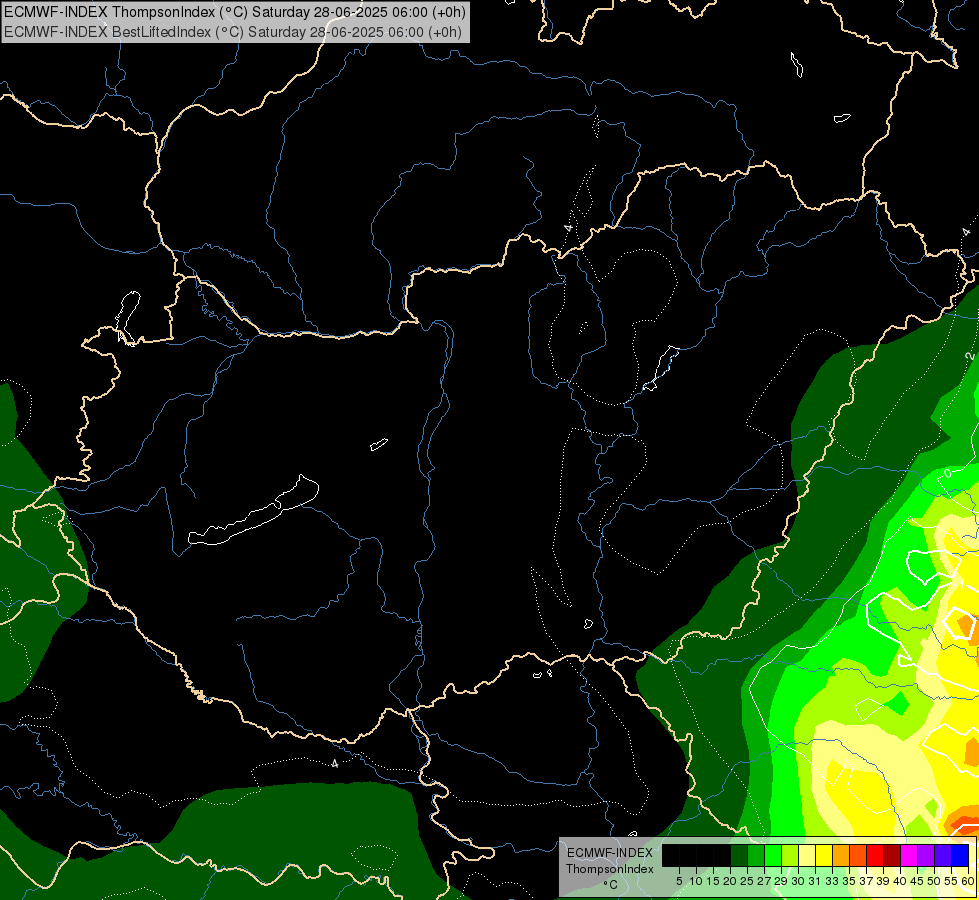This screenshot has width=979, height=900.
Task: Select the pure yellow 31–33 legend swatch
Action: coord(824,855)
